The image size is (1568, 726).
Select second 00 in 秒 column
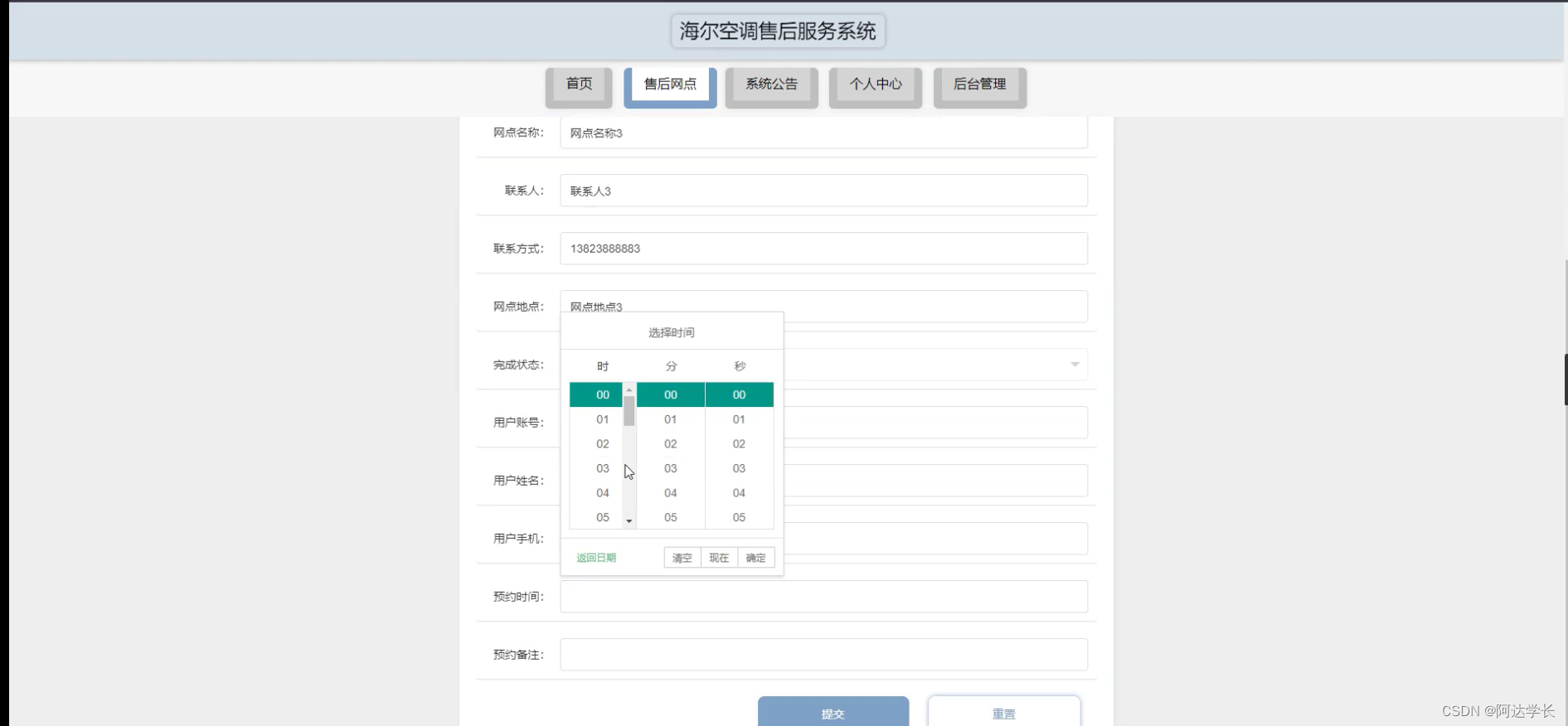(739, 394)
